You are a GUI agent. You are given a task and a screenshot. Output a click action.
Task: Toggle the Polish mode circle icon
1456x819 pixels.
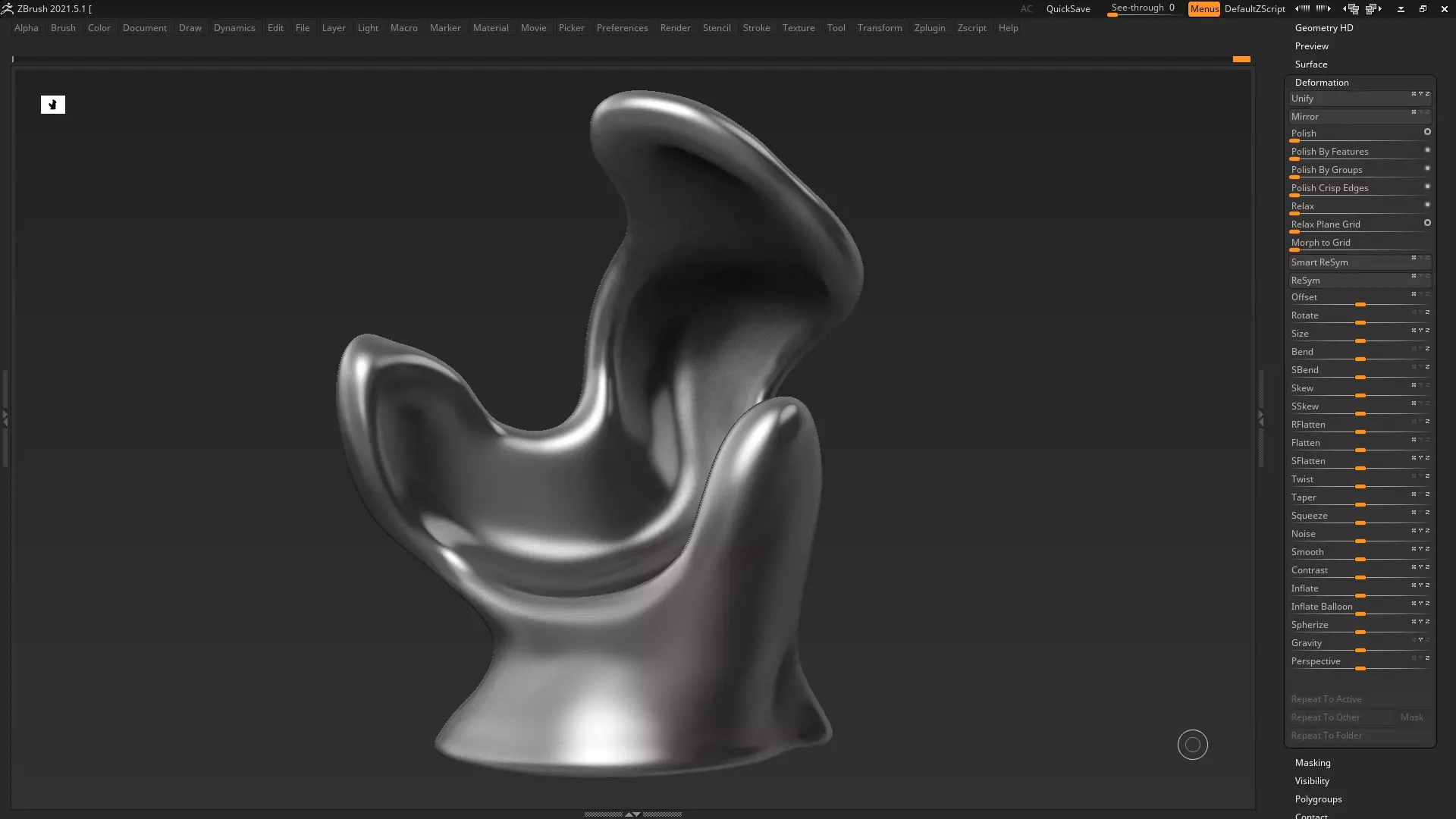pos(1427,132)
